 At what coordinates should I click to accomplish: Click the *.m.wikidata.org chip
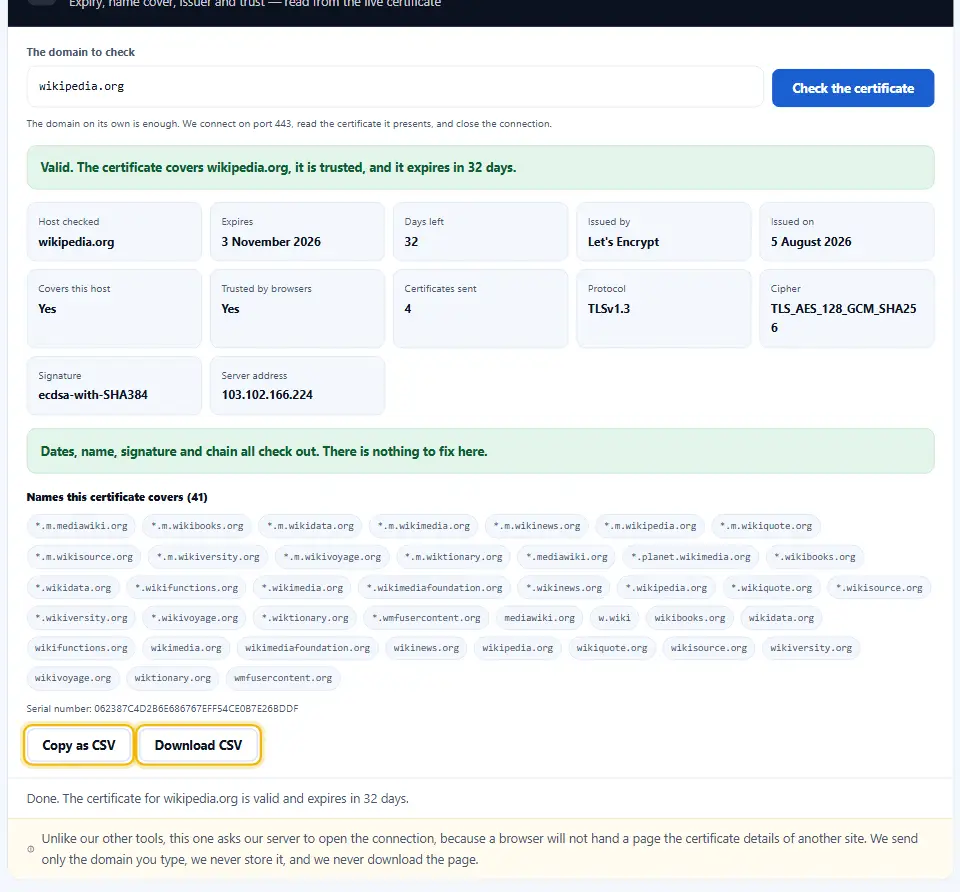pyautogui.click(x=310, y=526)
